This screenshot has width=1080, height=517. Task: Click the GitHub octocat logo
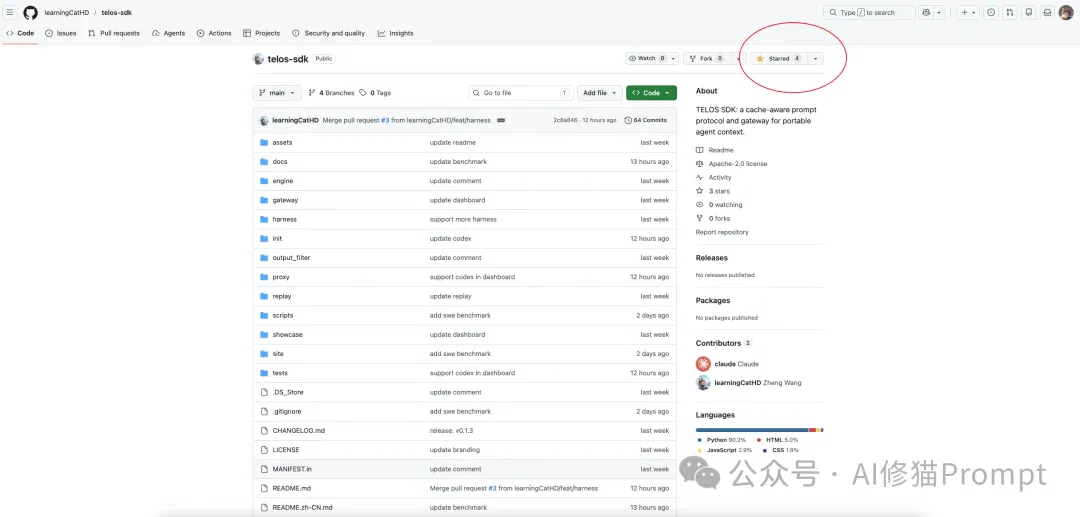(x=30, y=12)
